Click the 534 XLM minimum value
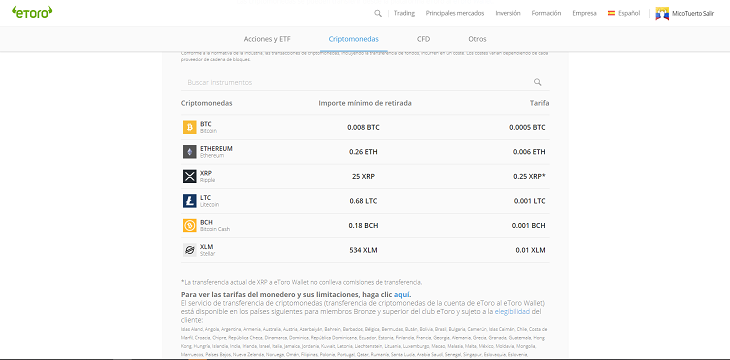Screen dimensions: 730x360 click(x=364, y=250)
